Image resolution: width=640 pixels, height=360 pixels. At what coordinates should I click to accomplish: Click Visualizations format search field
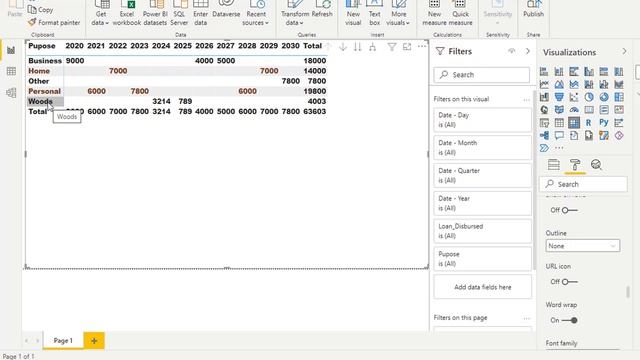click(x=583, y=184)
